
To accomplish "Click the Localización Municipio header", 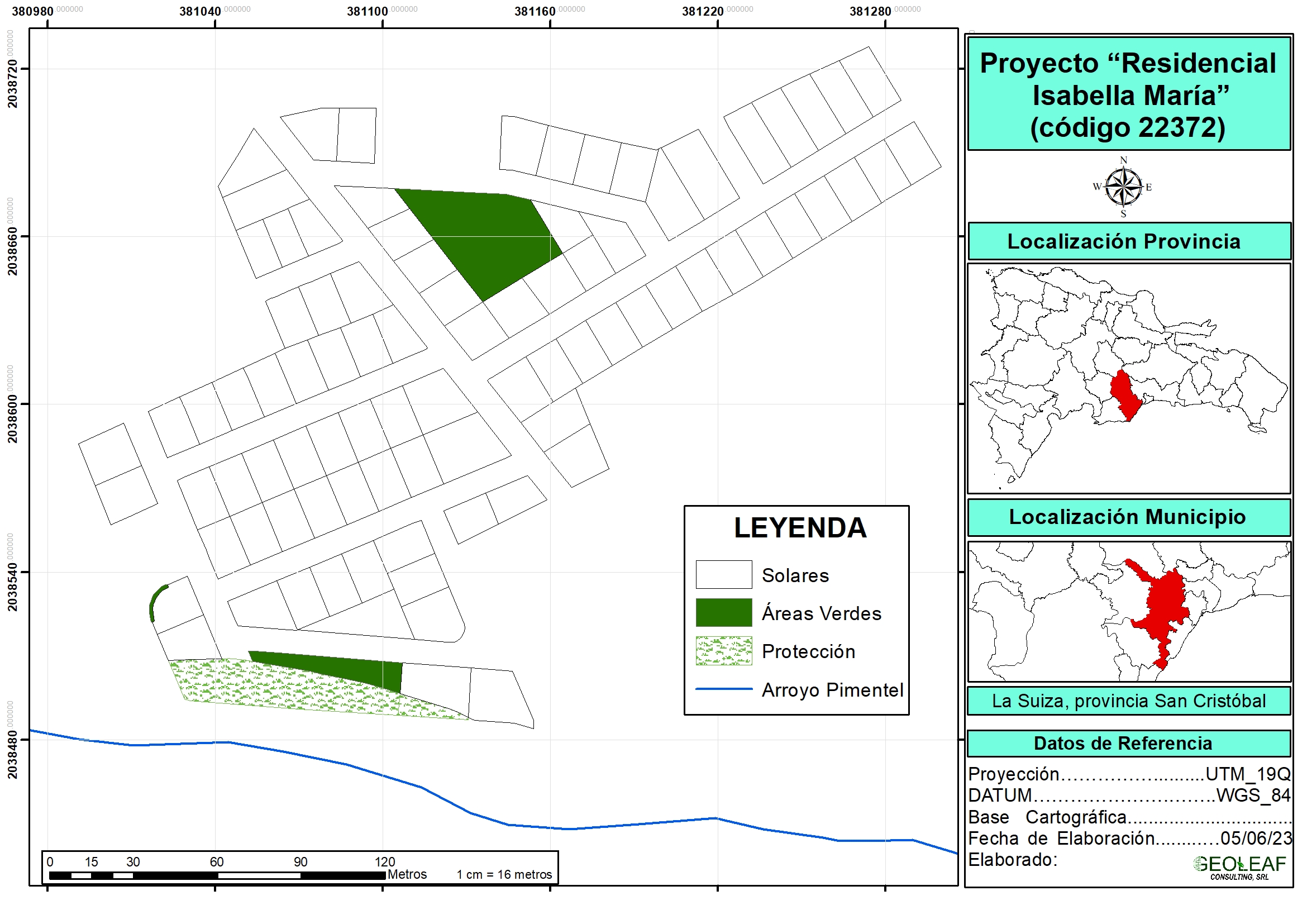I will (x=1128, y=517).
